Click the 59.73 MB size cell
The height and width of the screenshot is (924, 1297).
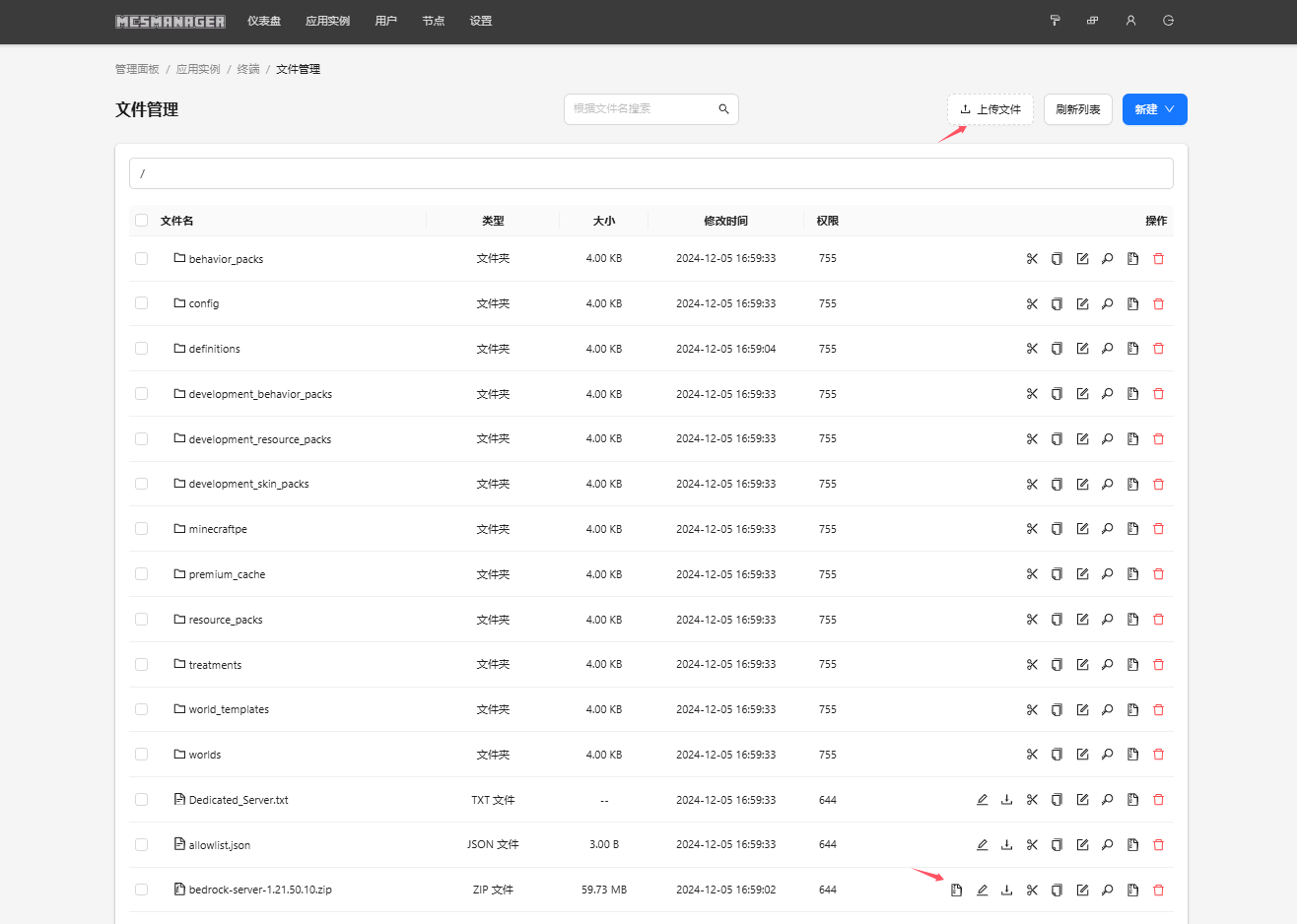click(x=604, y=890)
